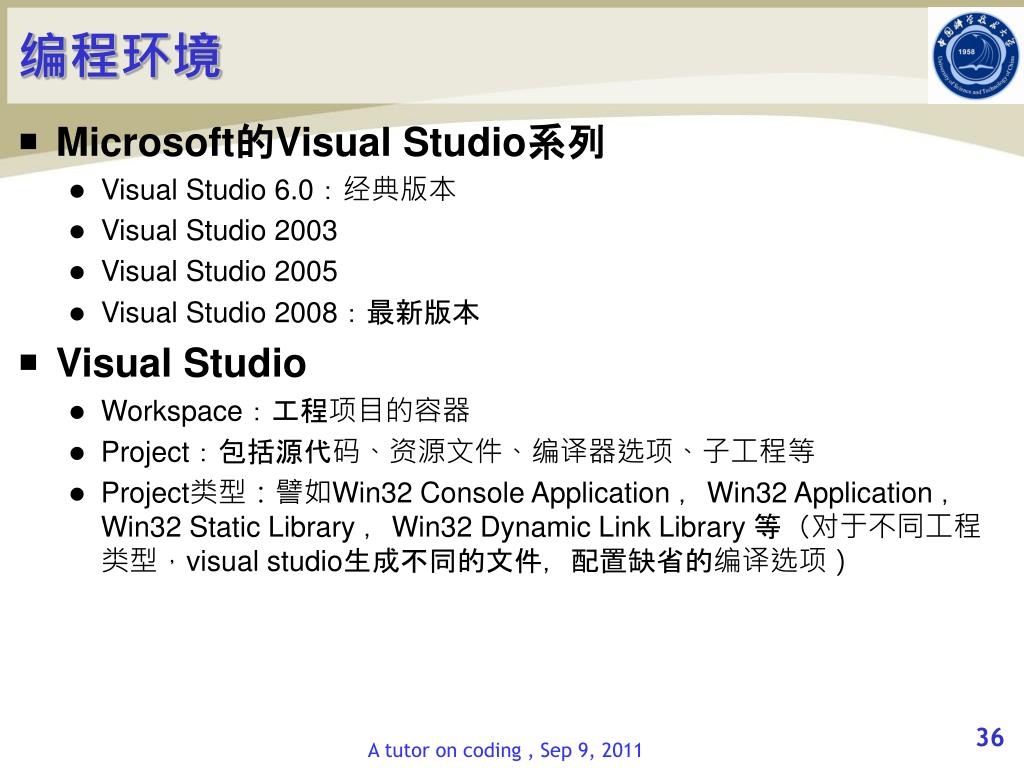Click the USTC university logo emblem

point(976,56)
